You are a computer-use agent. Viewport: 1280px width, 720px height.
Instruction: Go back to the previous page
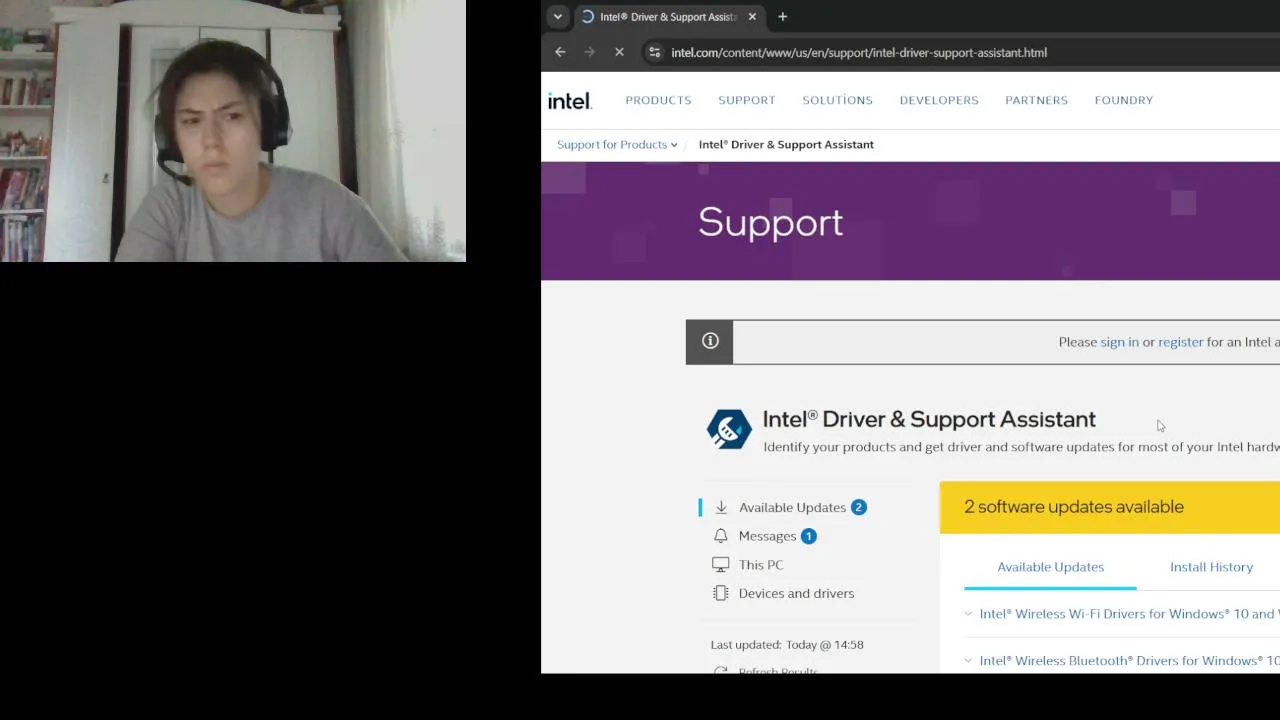560,52
